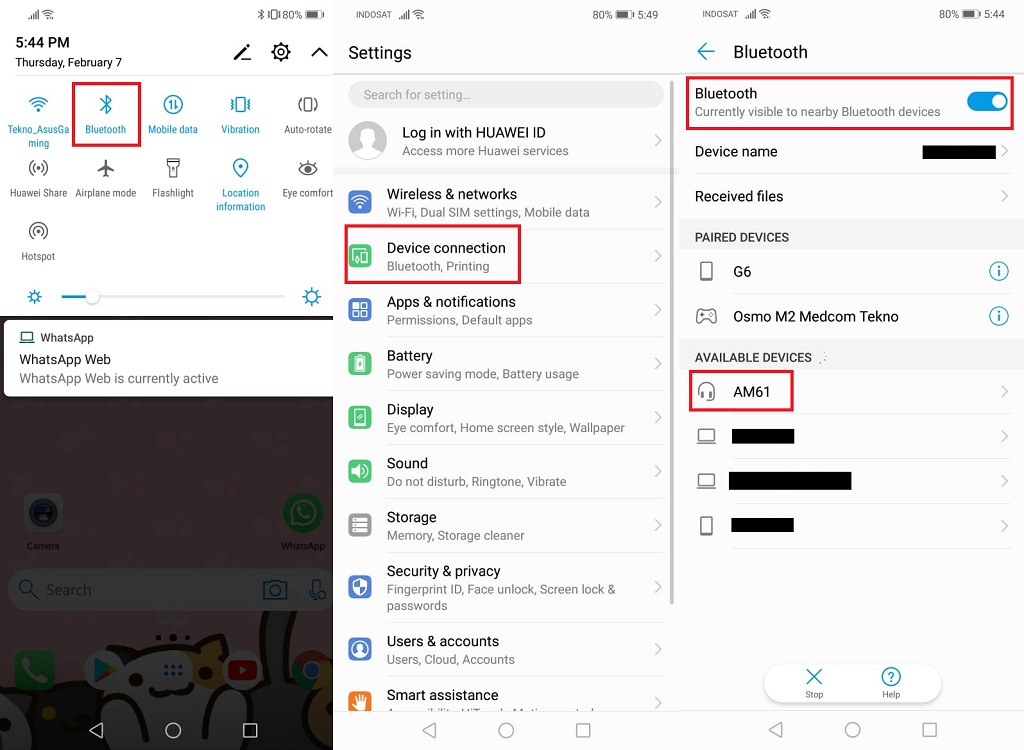
Task: Toggle the Location information tile
Action: [x=240, y=184]
